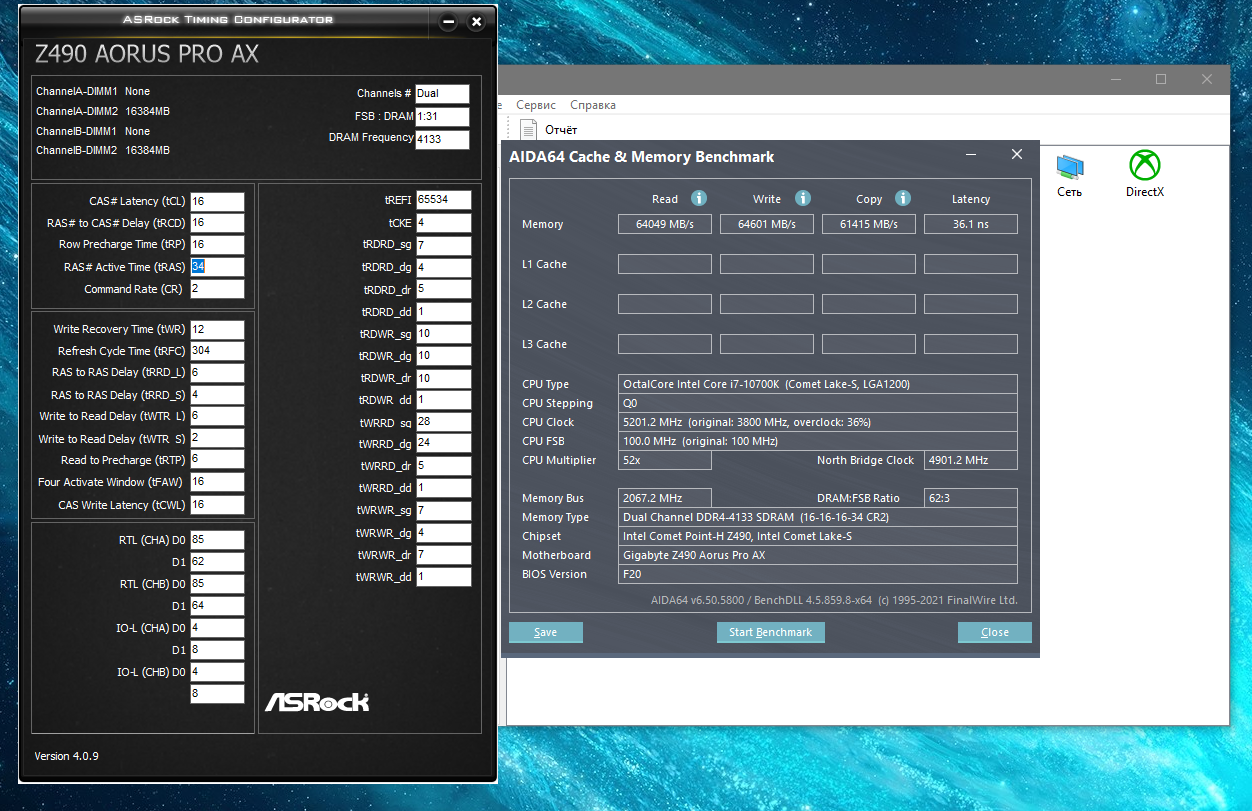The height and width of the screenshot is (811, 1252).
Task: Minimize the ASRock Timing Configurator window
Action: pyautogui.click(x=448, y=21)
